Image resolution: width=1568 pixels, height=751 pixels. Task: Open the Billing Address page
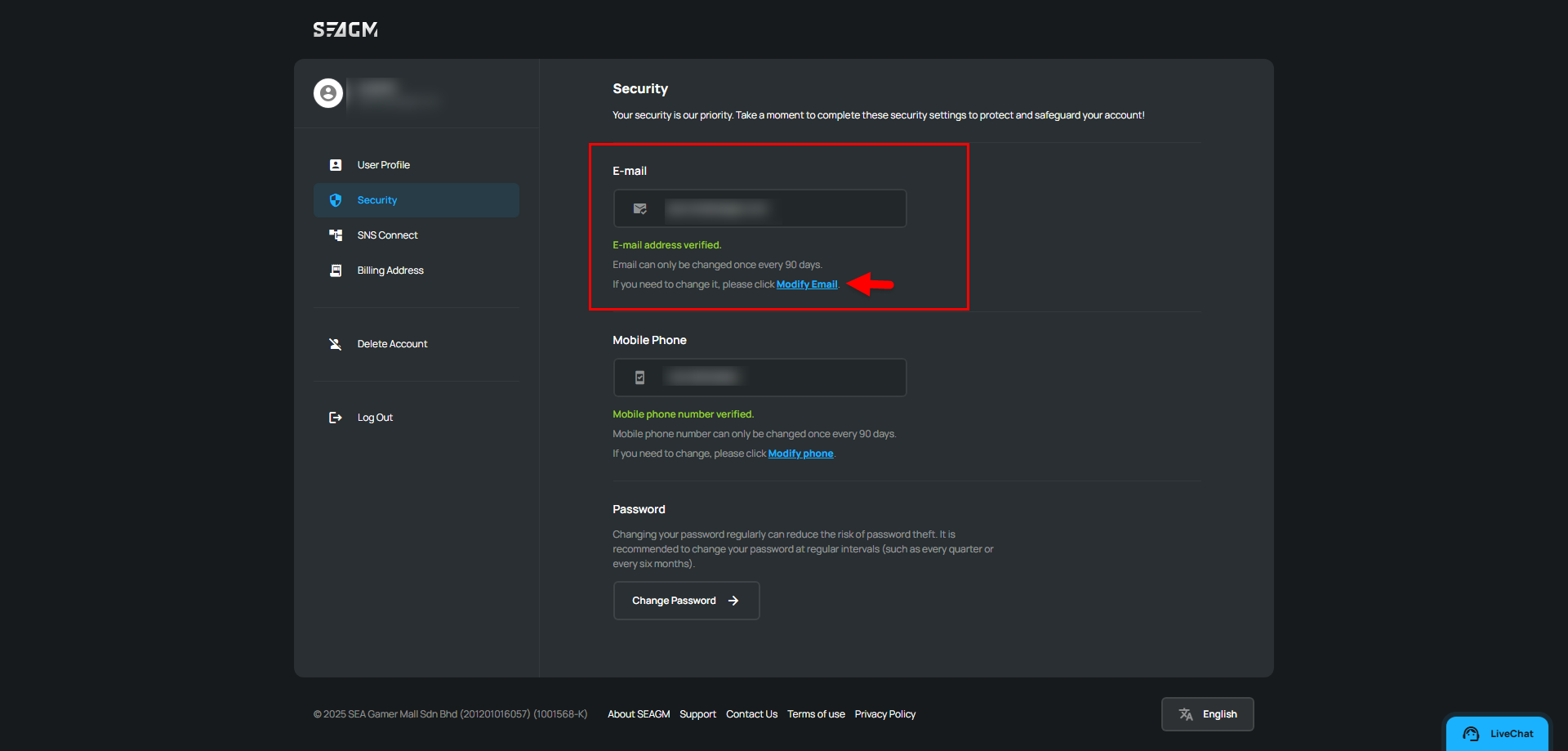(x=390, y=270)
